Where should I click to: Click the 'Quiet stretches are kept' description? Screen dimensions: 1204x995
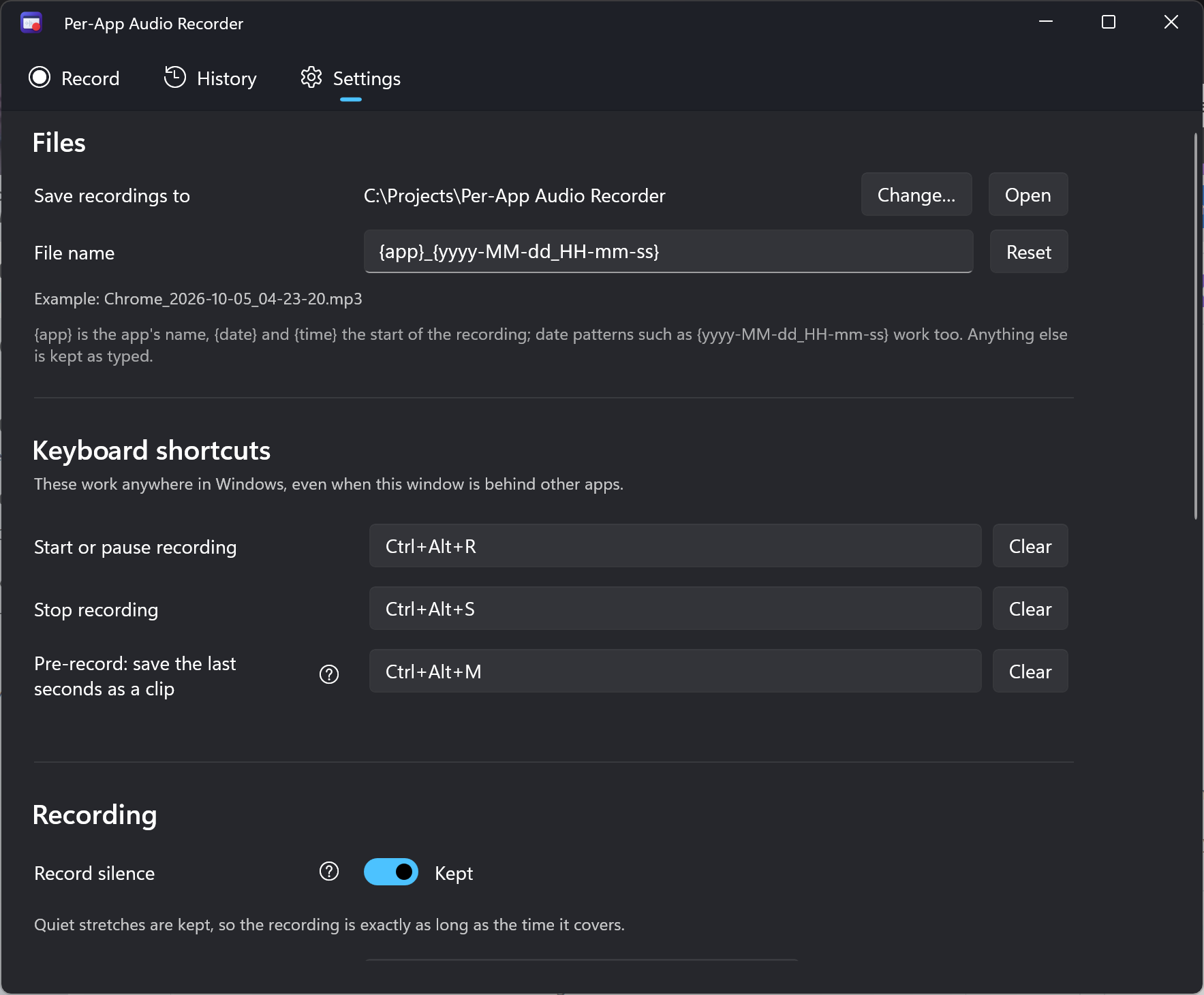[330, 925]
